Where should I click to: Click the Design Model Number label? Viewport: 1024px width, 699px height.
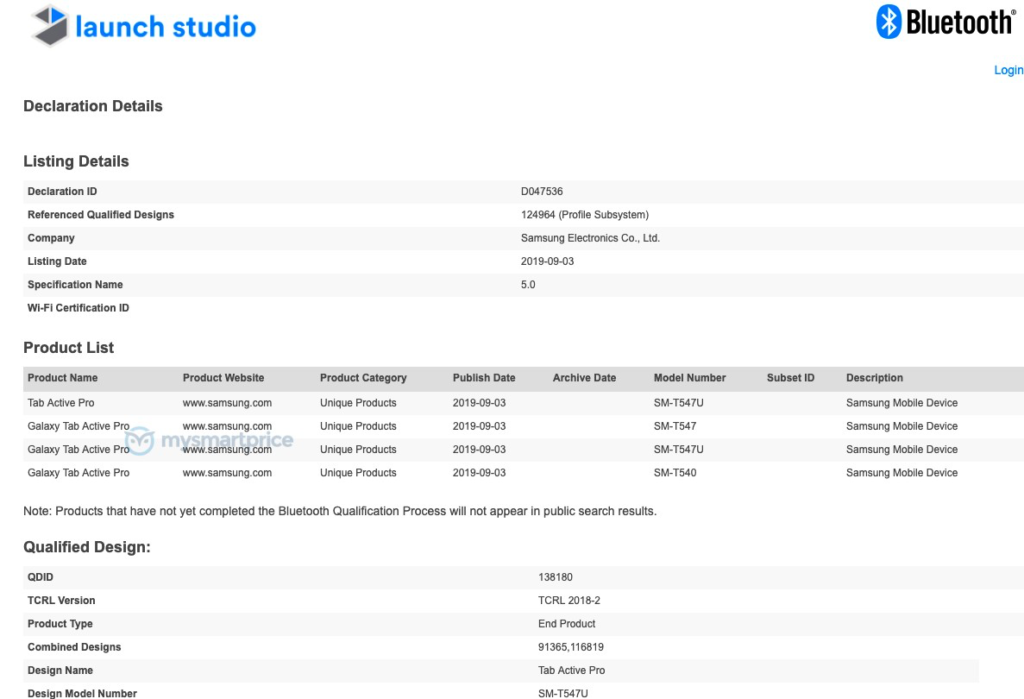coord(82,693)
